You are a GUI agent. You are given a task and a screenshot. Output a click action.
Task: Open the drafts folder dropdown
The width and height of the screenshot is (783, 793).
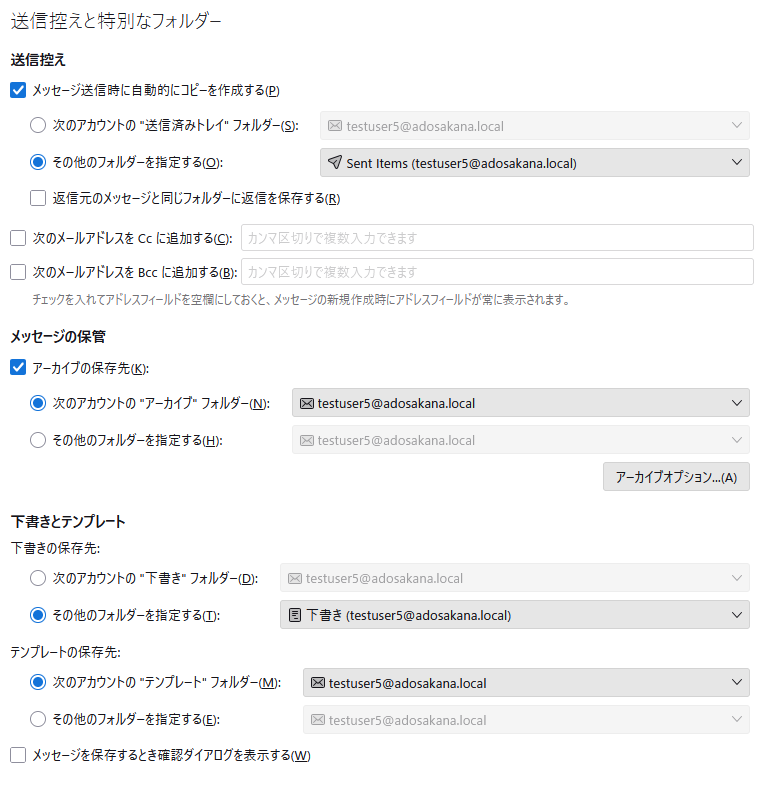click(x=515, y=614)
